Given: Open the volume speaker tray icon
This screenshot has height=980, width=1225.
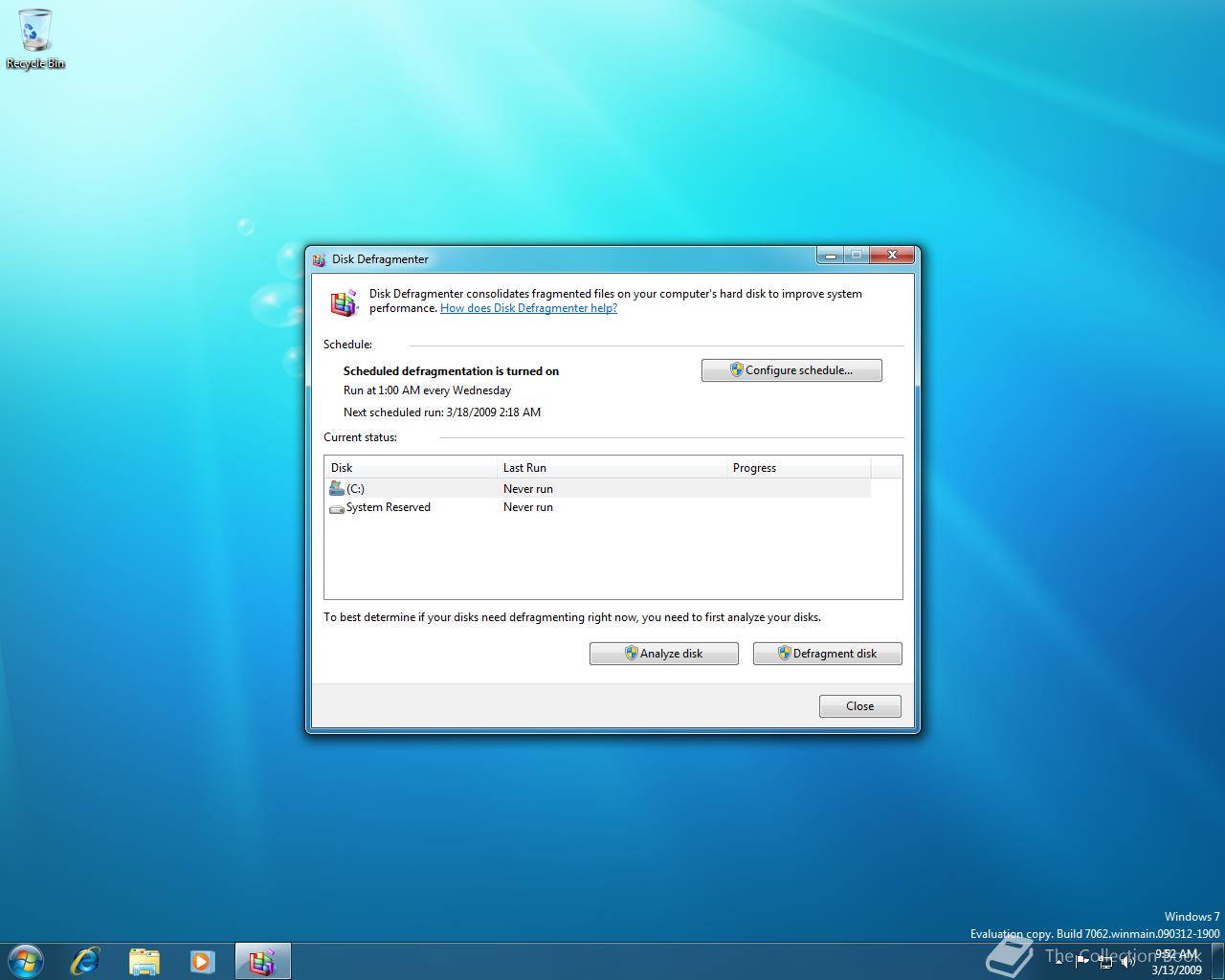Looking at the screenshot, I should click(x=1128, y=961).
